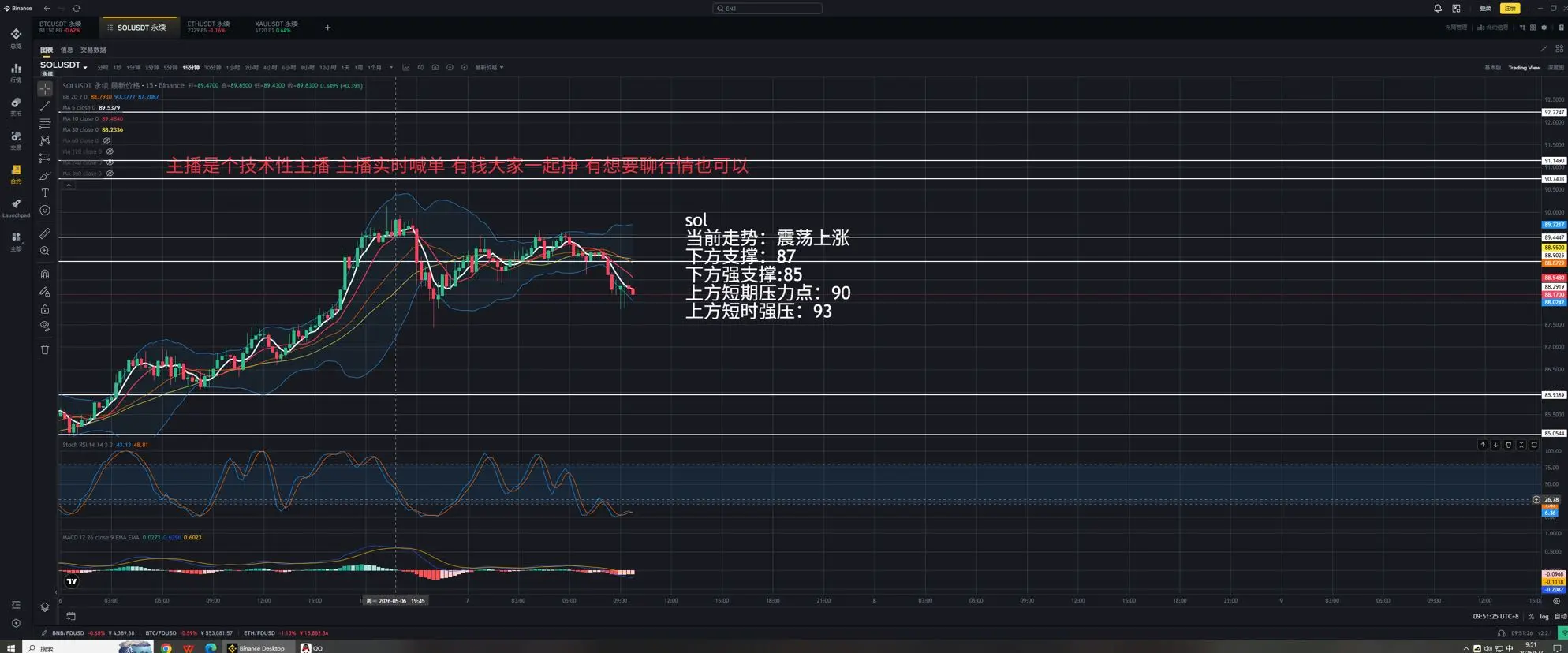
Task: Switch to the ETHUSDT 永续 tab
Action: 208,28
